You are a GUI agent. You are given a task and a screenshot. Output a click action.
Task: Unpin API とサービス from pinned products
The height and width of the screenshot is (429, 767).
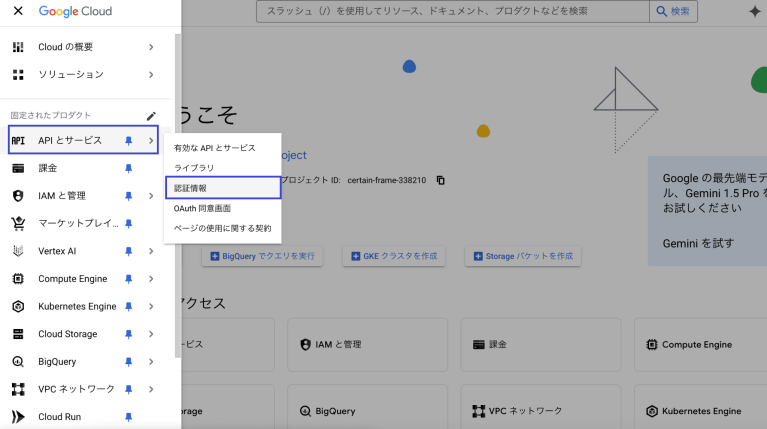click(x=129, y=141)
